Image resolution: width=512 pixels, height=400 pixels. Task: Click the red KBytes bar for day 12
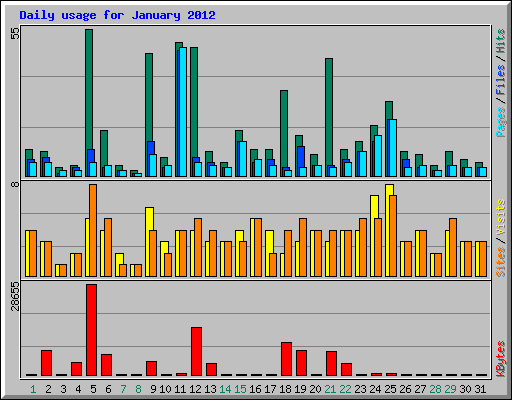[x=197, y=352]
